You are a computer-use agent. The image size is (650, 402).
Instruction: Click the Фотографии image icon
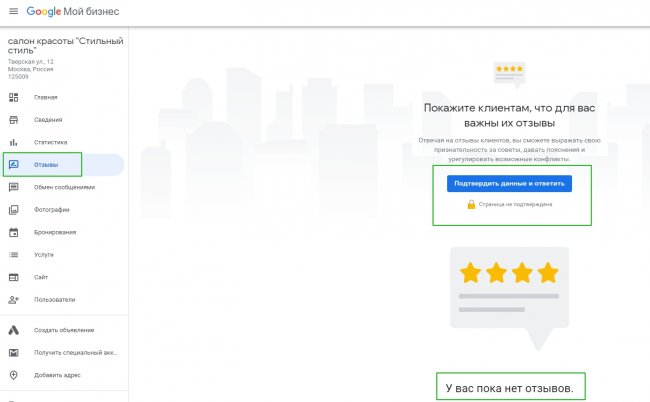(x=14, y=210)
